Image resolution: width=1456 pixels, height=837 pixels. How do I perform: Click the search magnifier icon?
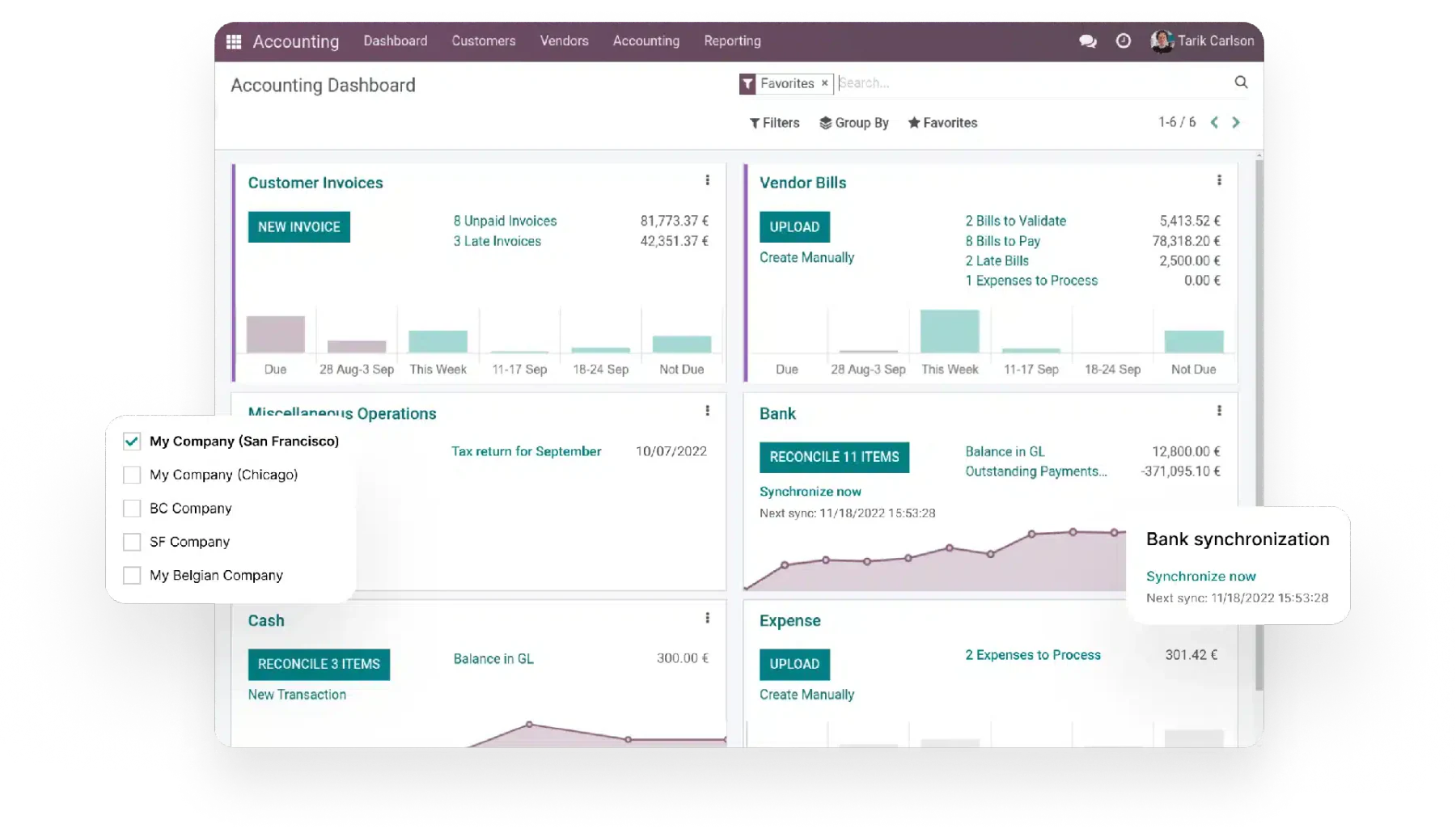pyautogui.click(x=1241, y=82)
